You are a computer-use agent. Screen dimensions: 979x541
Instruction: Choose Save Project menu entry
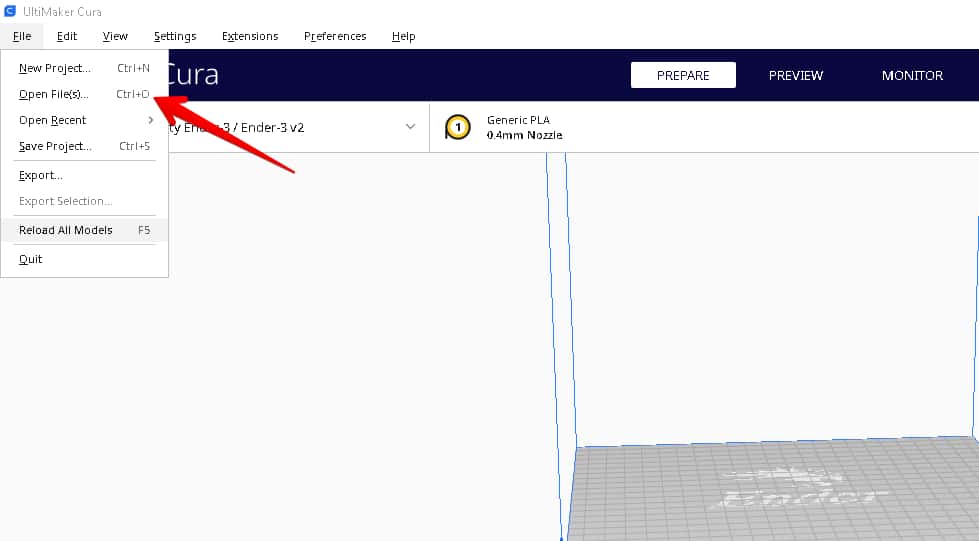click(x=84, y=146)
